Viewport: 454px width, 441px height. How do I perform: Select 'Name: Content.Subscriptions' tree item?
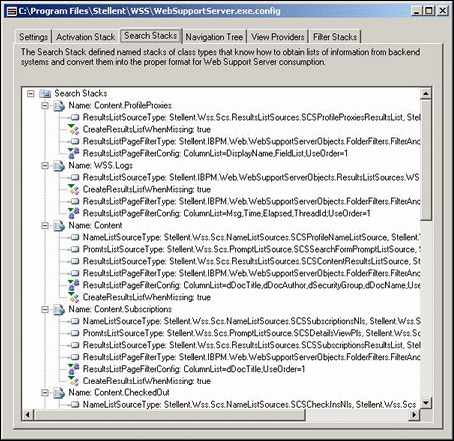[120, 309]
